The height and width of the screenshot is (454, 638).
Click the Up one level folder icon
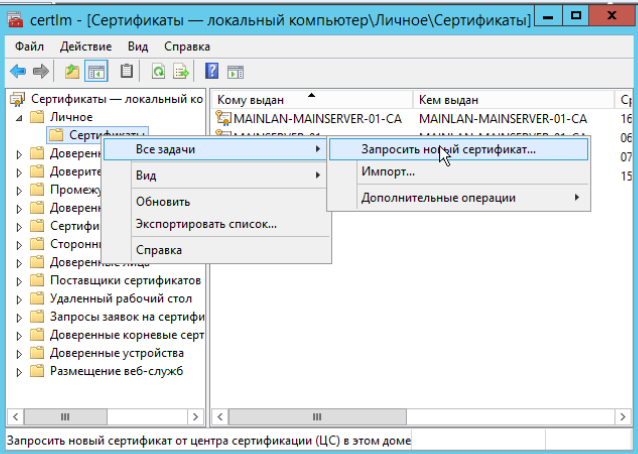pos(71,71)
